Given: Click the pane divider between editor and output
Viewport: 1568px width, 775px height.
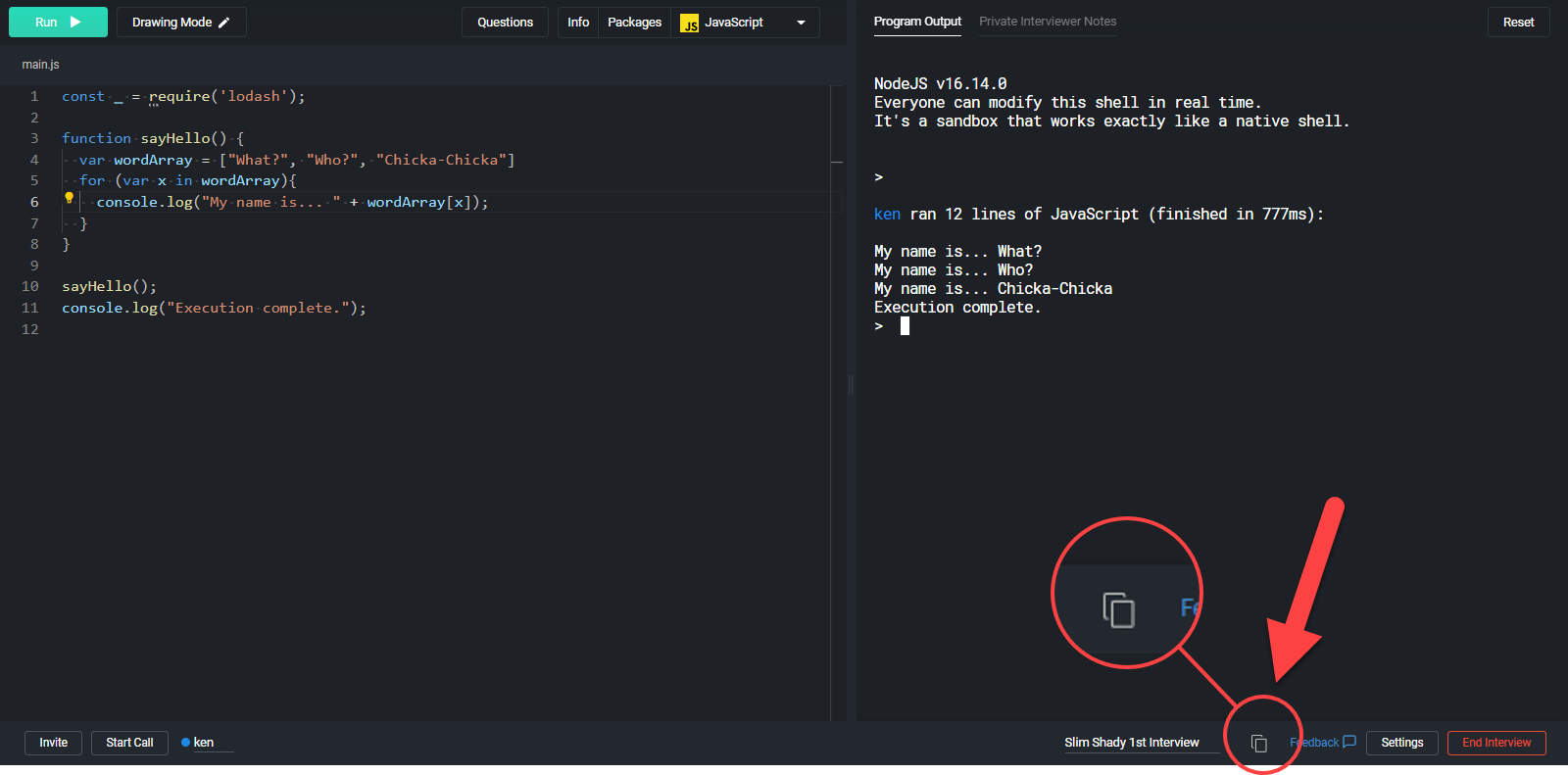Looking at the screenshot, I should click(851, 385).
